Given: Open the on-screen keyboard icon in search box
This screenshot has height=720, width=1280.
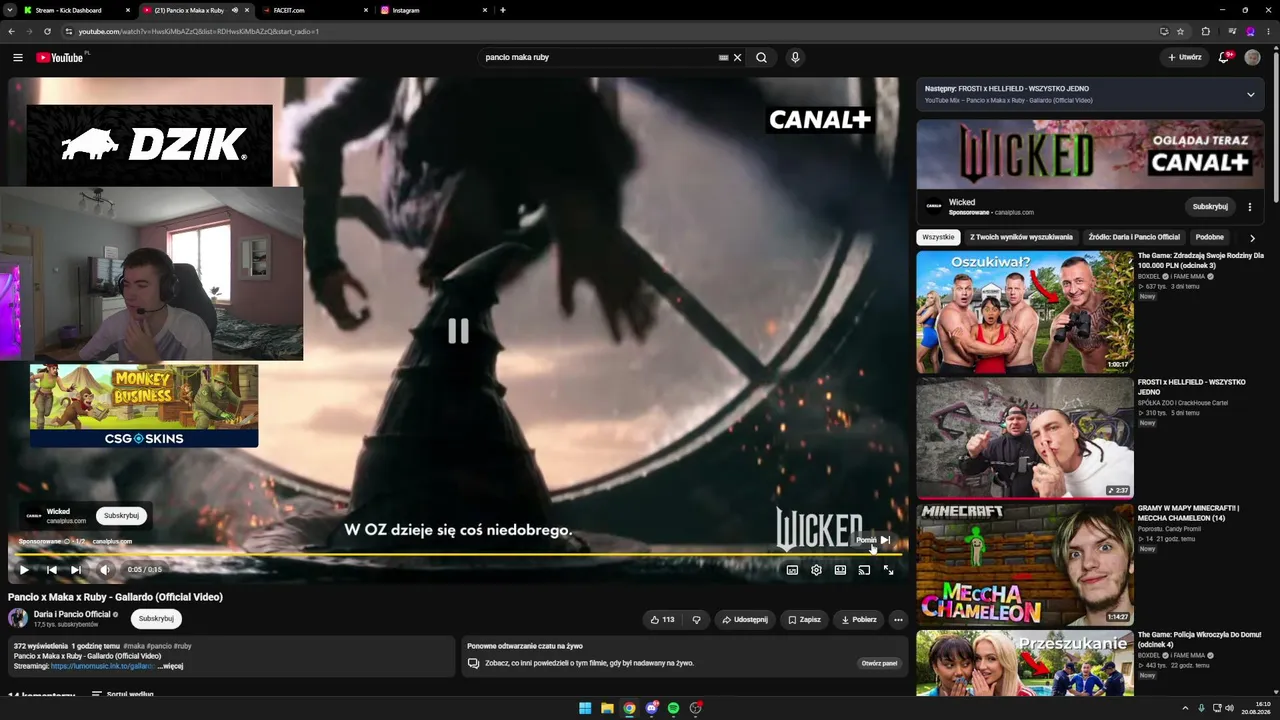Looking at the screenshot, I should [723, 57].
